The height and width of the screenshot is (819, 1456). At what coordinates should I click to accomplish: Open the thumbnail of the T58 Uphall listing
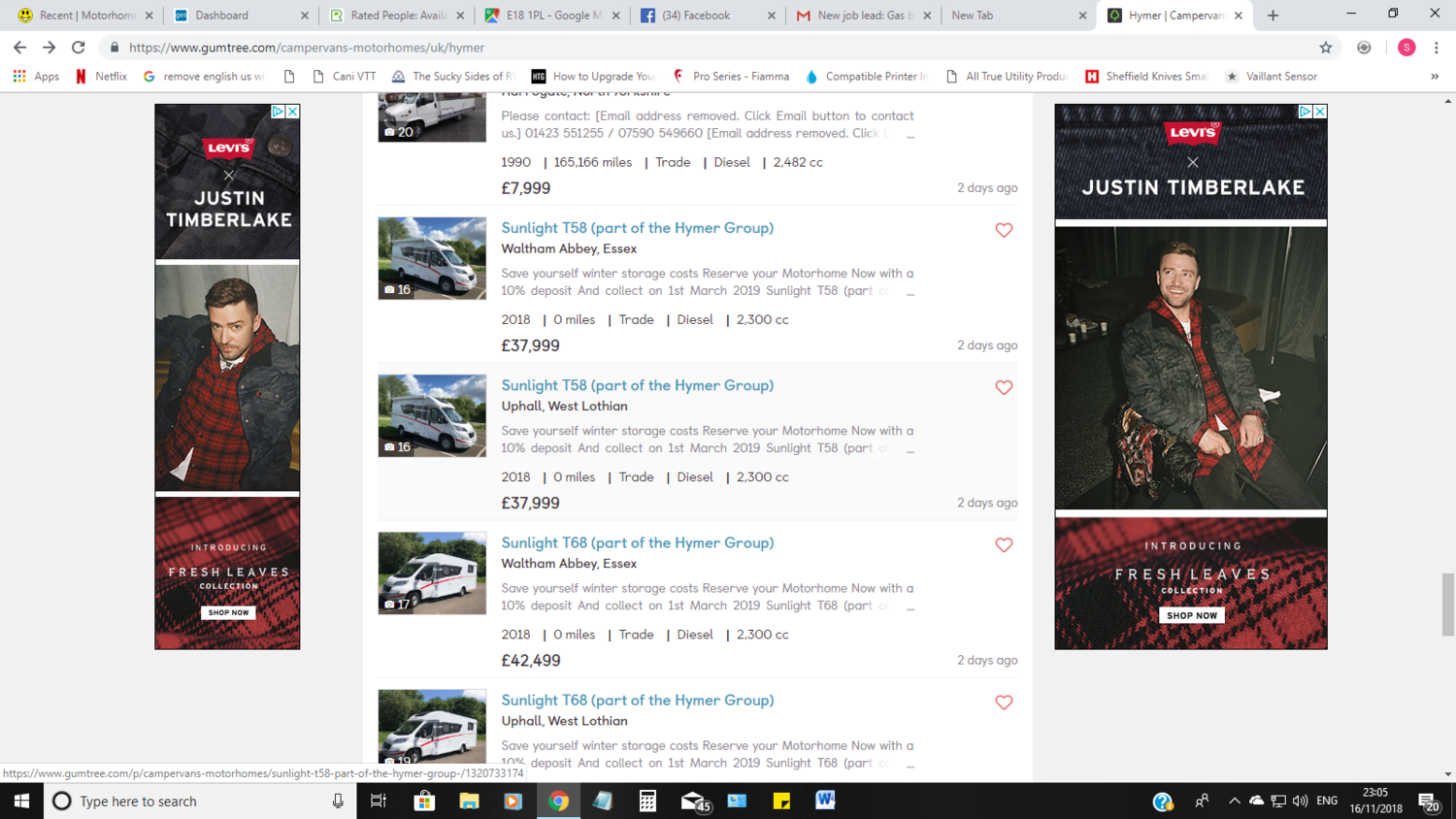(432, 415)
